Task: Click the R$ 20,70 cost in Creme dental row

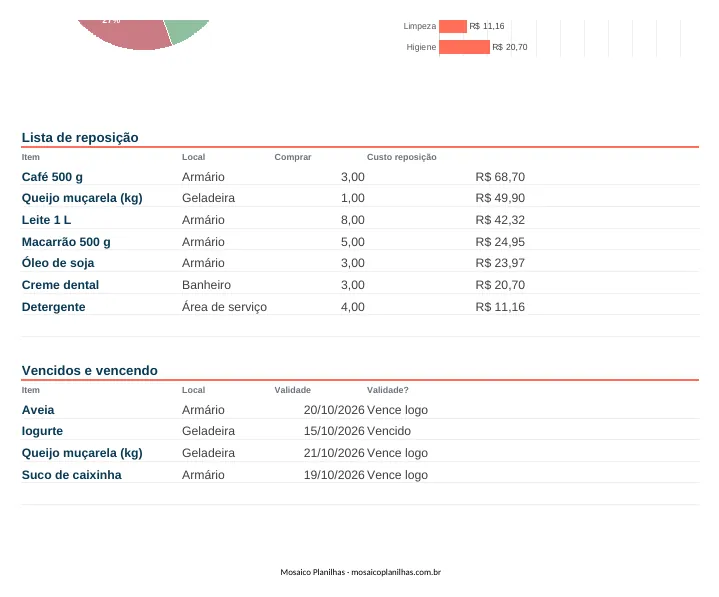Action: (500, 285)
